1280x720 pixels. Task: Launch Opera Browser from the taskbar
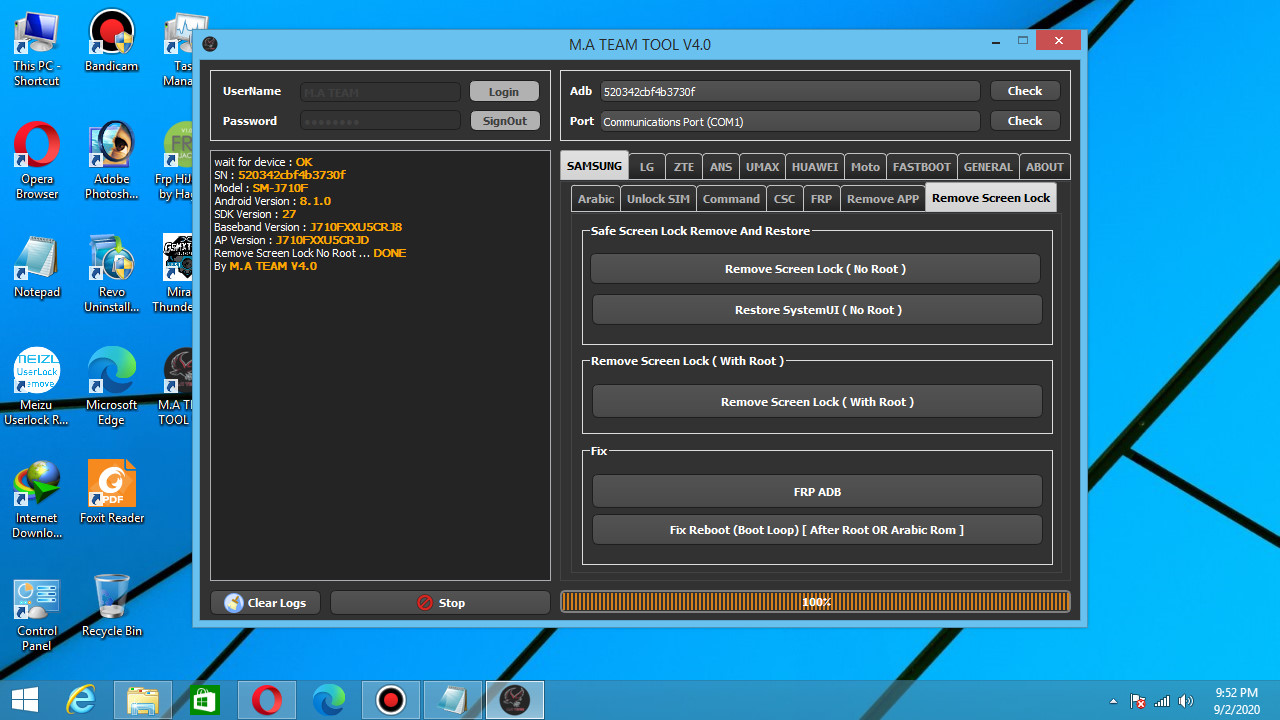[x=266, y=699]
